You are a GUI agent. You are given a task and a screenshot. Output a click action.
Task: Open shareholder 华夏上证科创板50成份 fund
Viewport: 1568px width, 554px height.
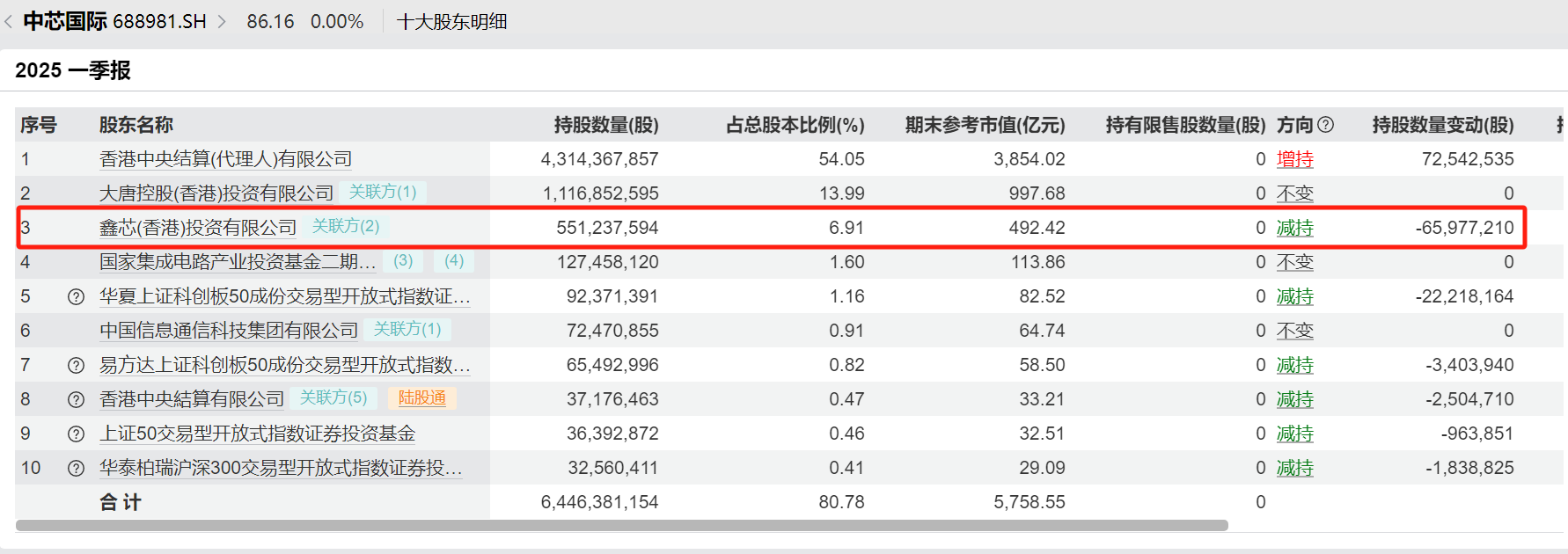(285, 296)
